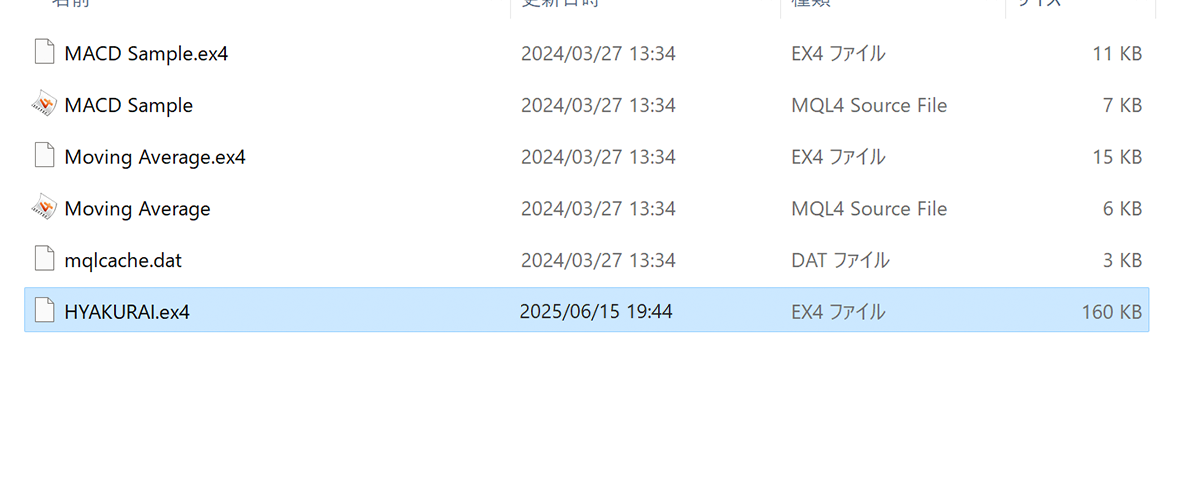Click the Moving Average MQL4 source icon
The image size is (1200, 478).
[43, 208]
